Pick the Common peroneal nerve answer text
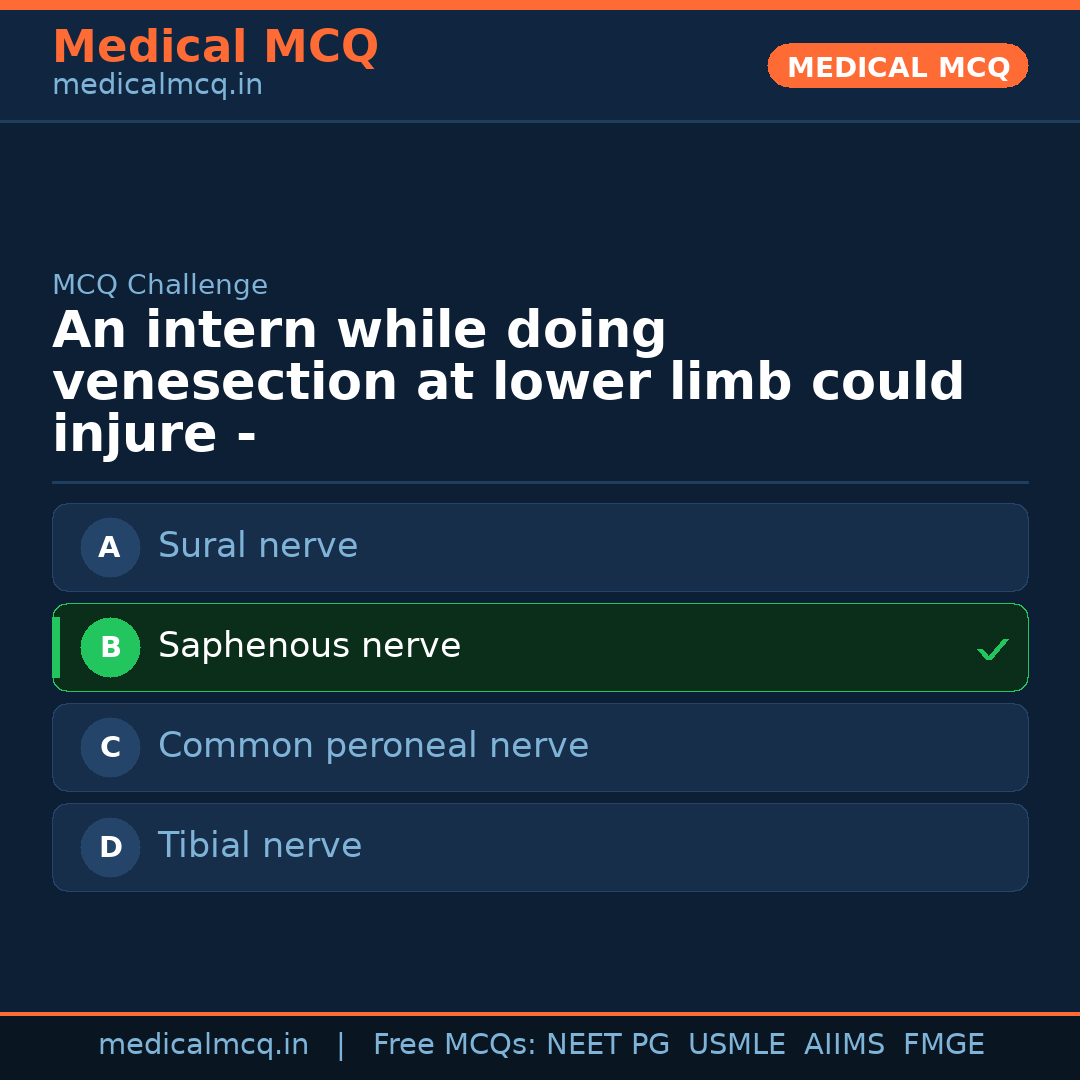The height and width of the screenshot is (1080, 1080). (373, 746)
